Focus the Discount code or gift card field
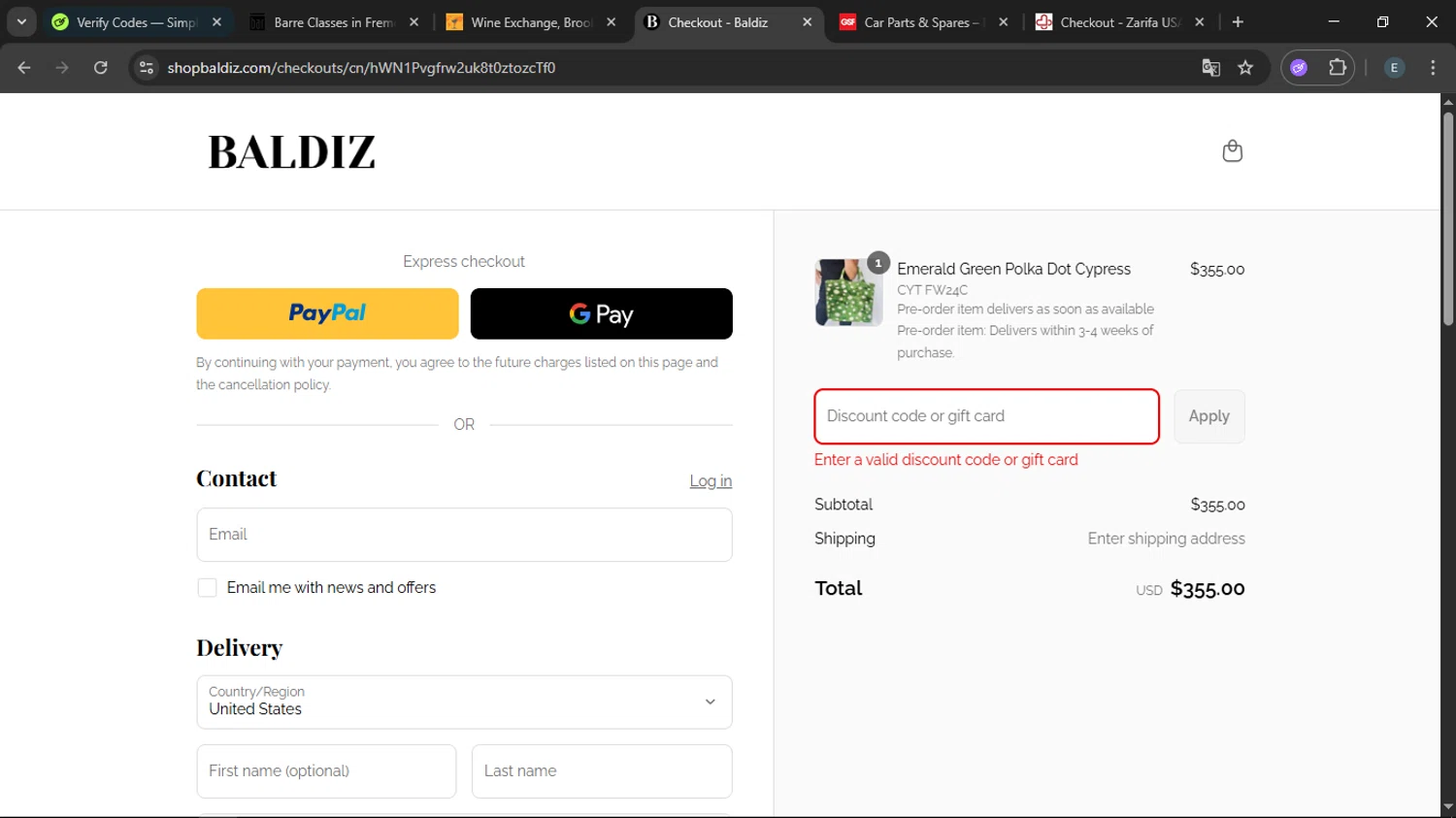The height and width of the screenshot is (818, 1456). pyautogui.click(x=986, y=416)
